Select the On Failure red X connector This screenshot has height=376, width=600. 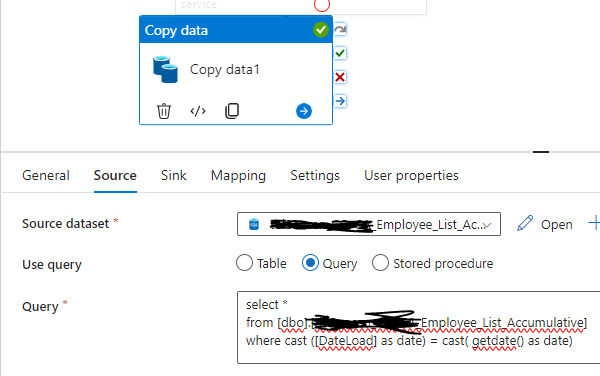point(340,77)
